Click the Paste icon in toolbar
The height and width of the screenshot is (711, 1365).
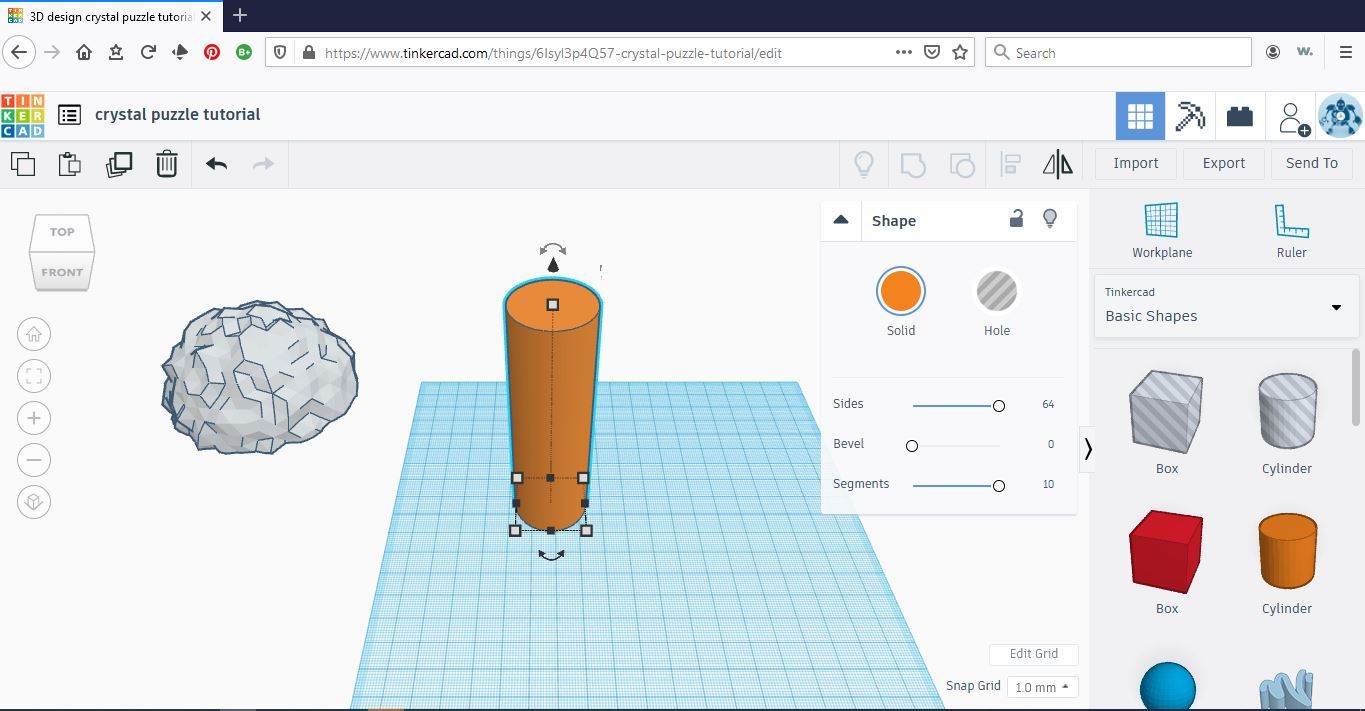click(69, 164)
